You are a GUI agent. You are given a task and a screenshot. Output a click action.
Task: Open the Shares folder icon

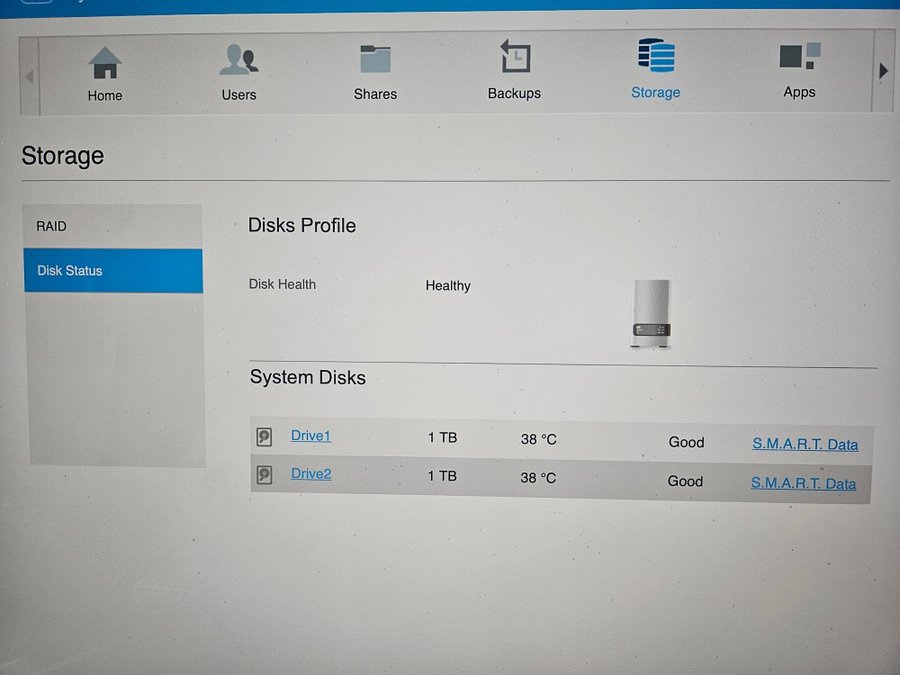click(375, 59)
